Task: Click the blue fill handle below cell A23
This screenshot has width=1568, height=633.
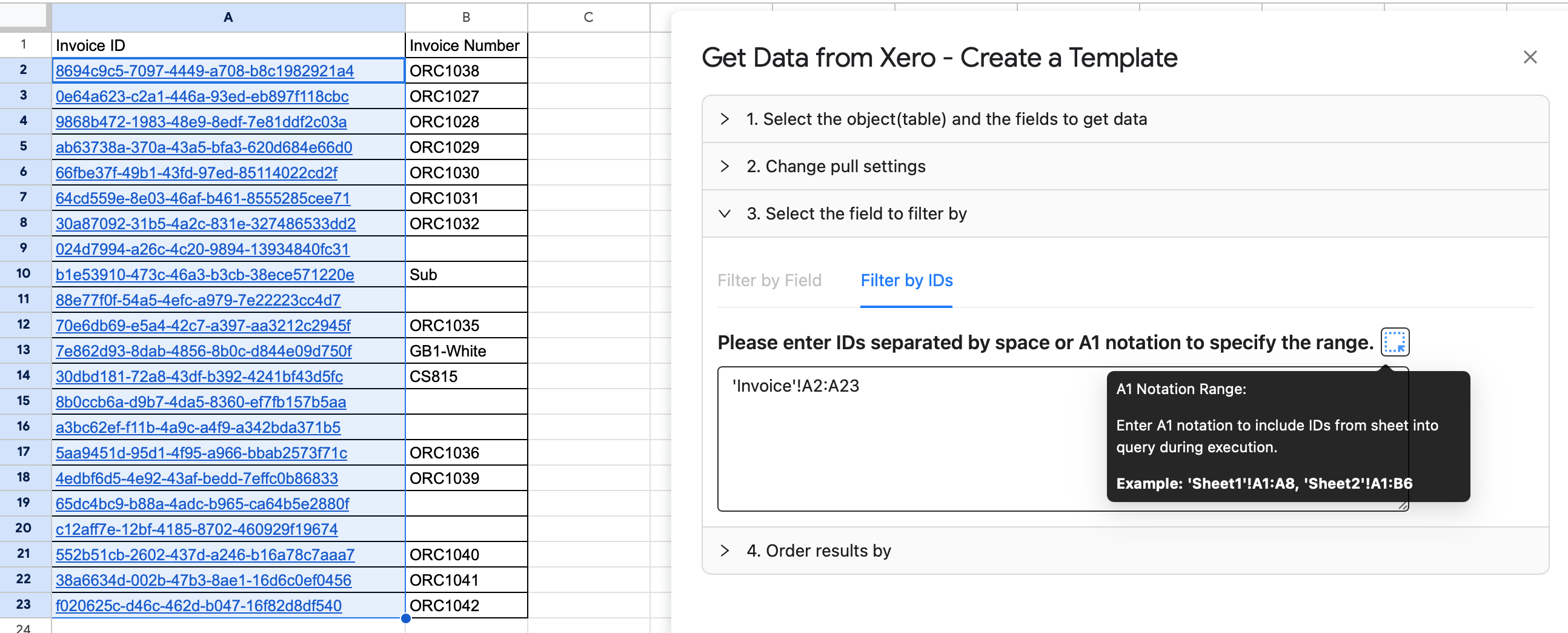Action: tap(405, 618)
